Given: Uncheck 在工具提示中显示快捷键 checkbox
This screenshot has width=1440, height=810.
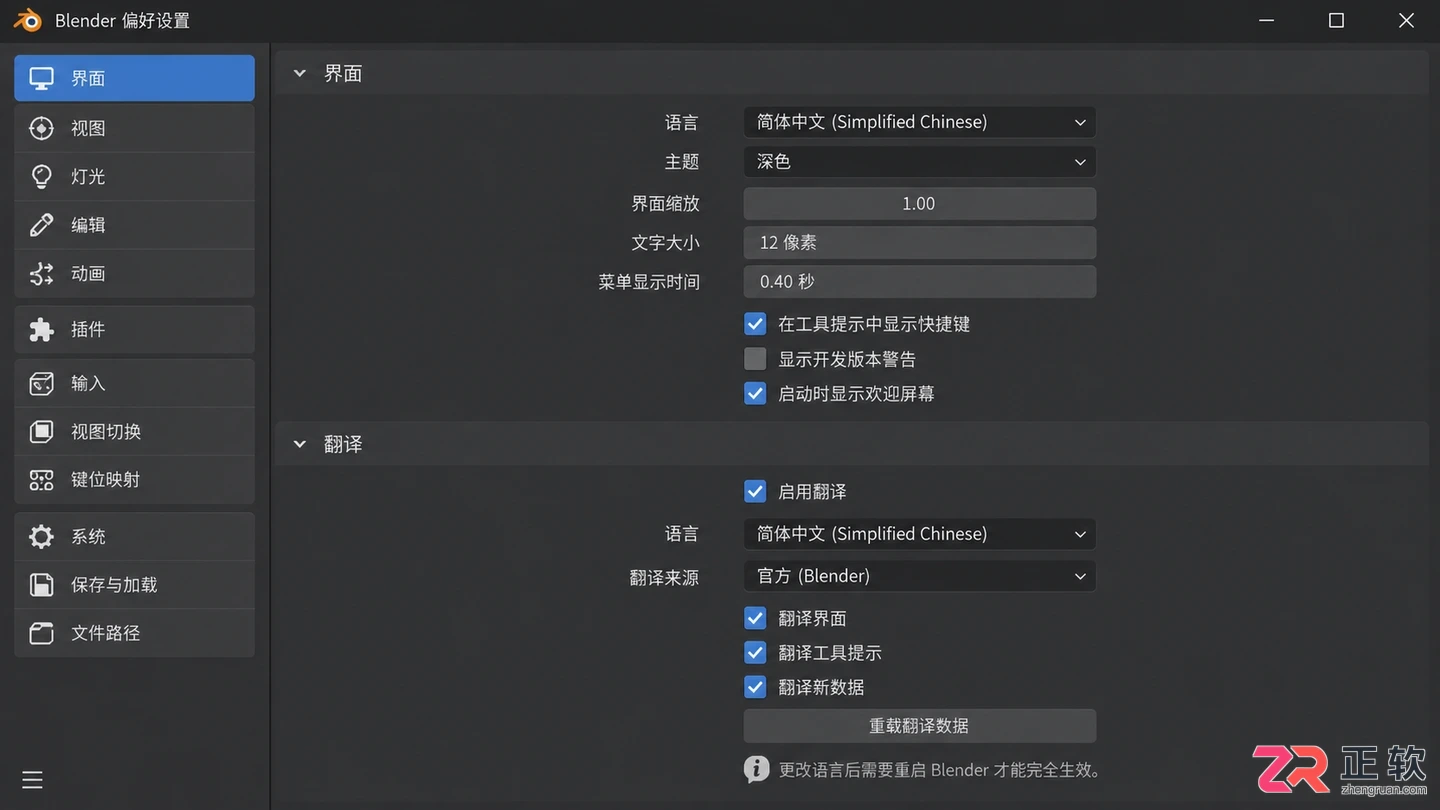Looking at the screenshot, I should 755,324.
